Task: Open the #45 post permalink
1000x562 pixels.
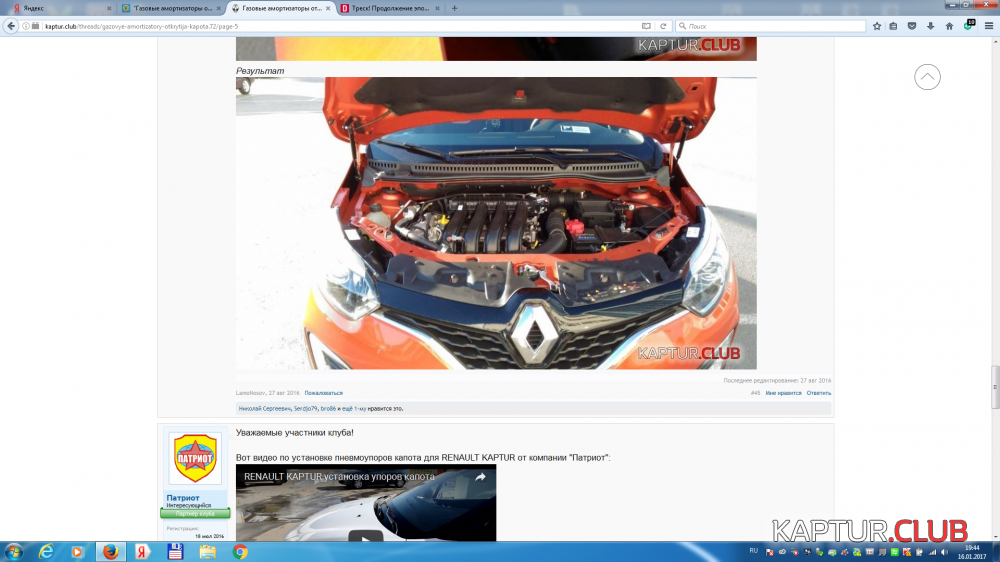Action: (x=755, y=393)
